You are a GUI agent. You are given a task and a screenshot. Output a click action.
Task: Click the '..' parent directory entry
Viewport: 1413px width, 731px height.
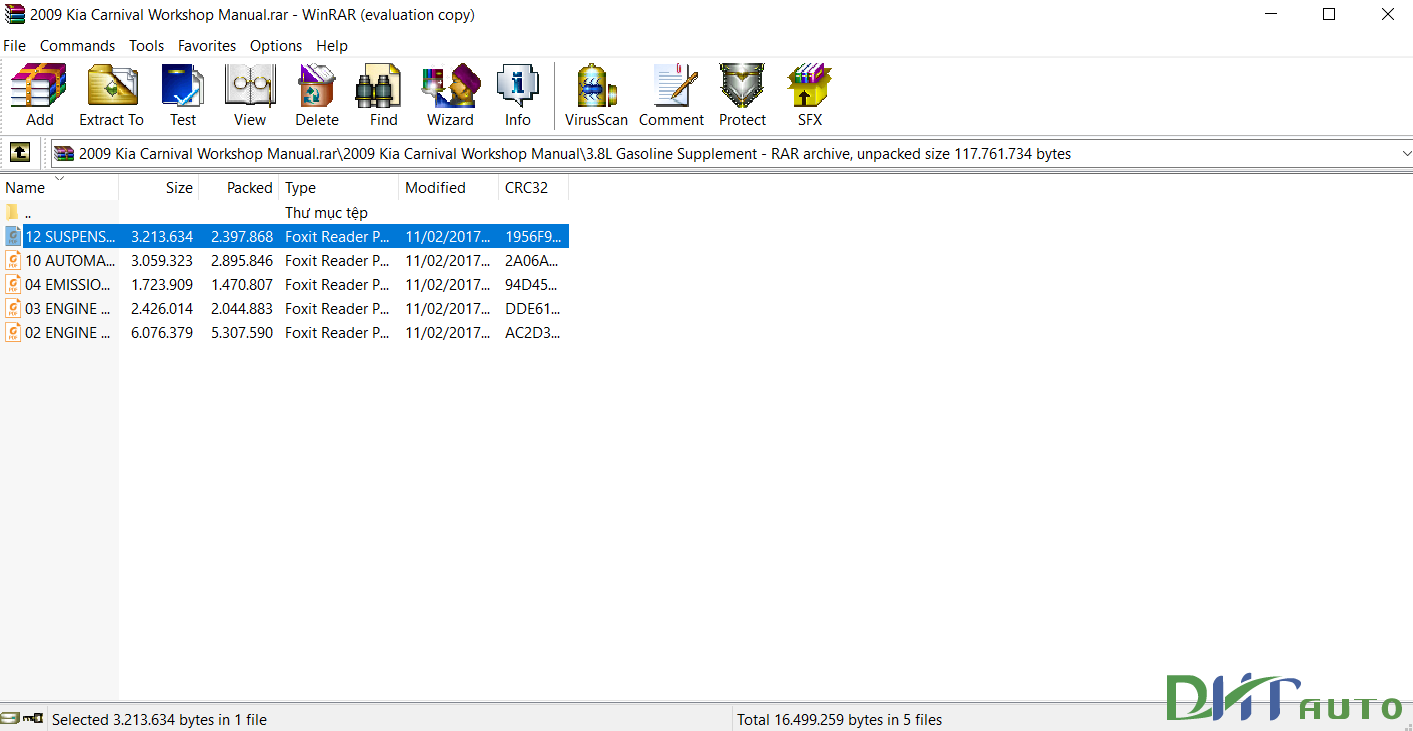click(28, 213)
